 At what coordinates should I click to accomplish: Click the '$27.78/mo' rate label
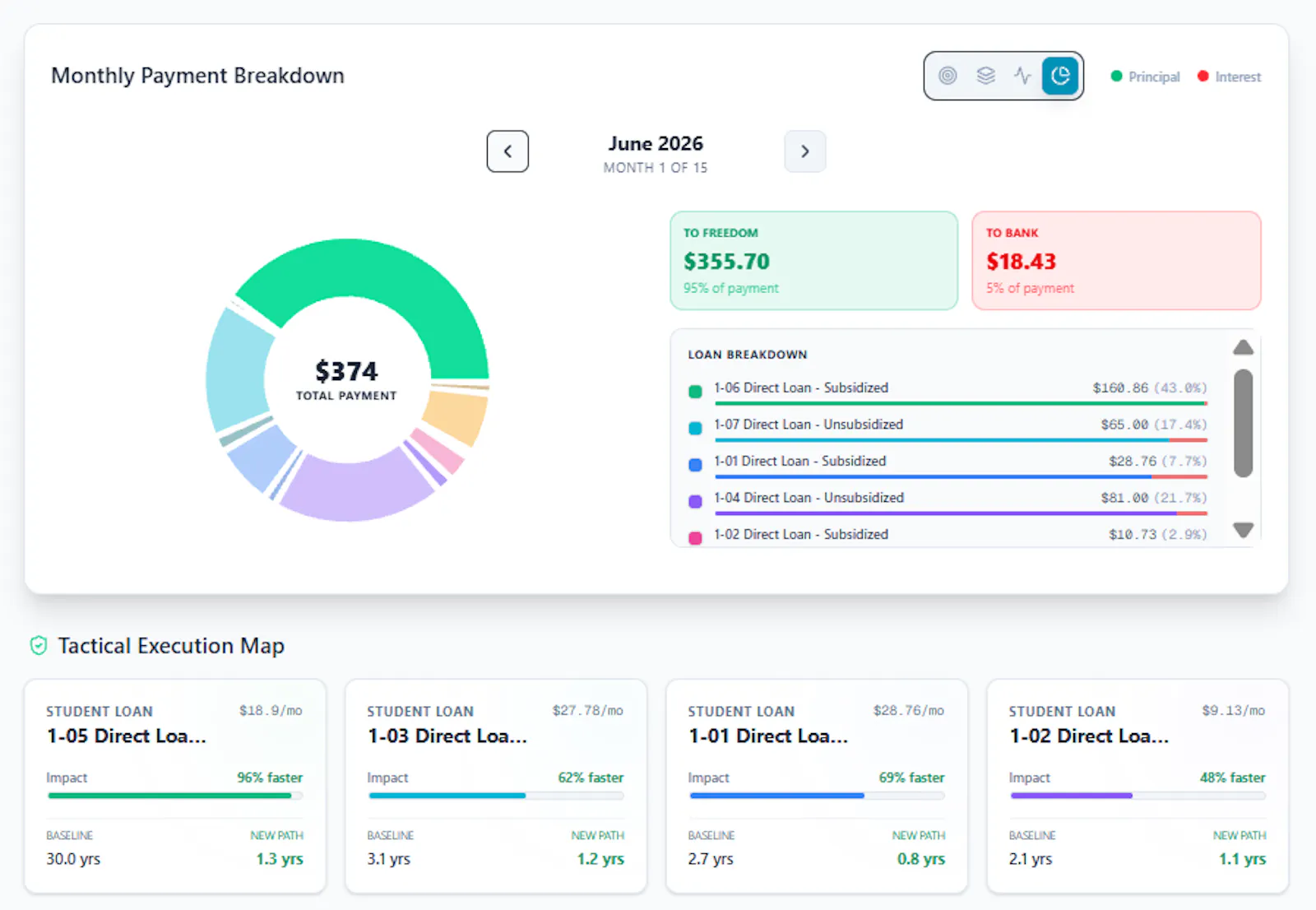[587, 711]
